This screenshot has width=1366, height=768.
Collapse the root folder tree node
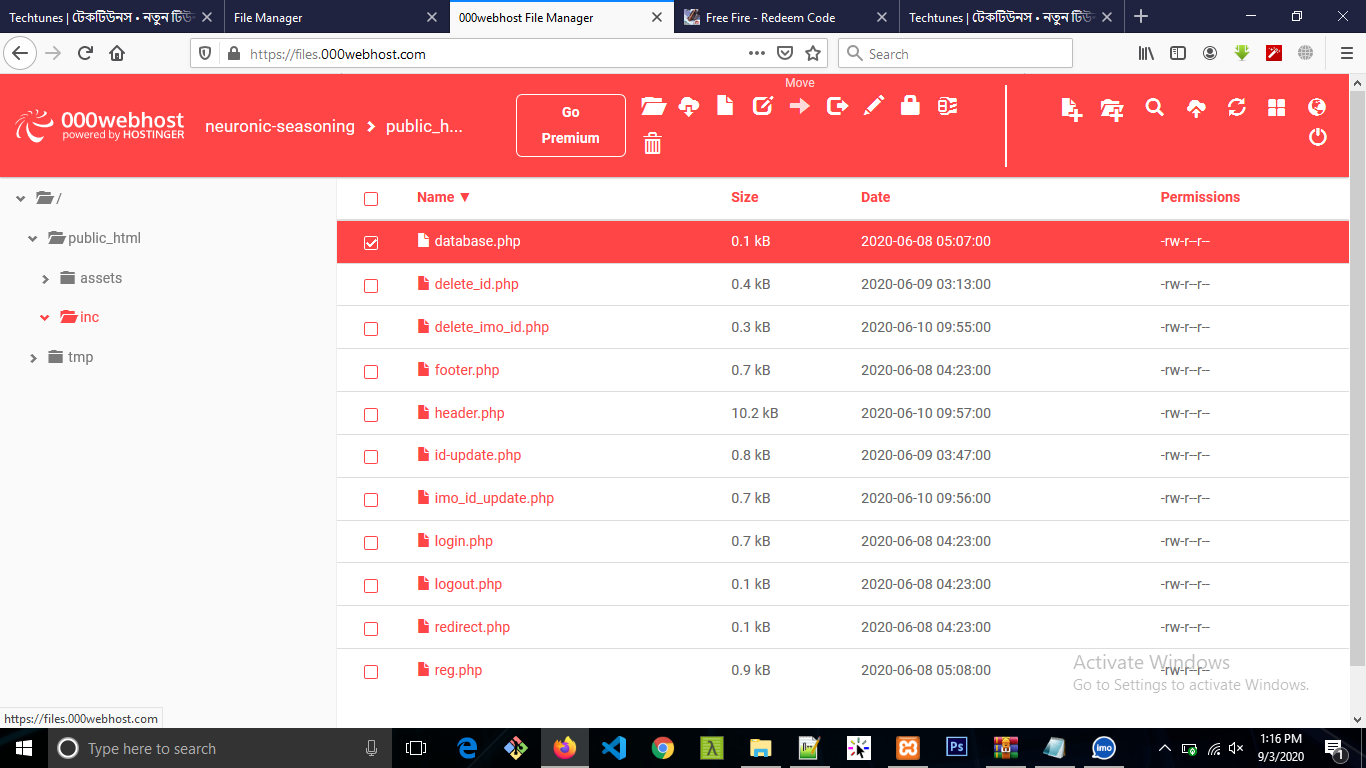point(21,199)
